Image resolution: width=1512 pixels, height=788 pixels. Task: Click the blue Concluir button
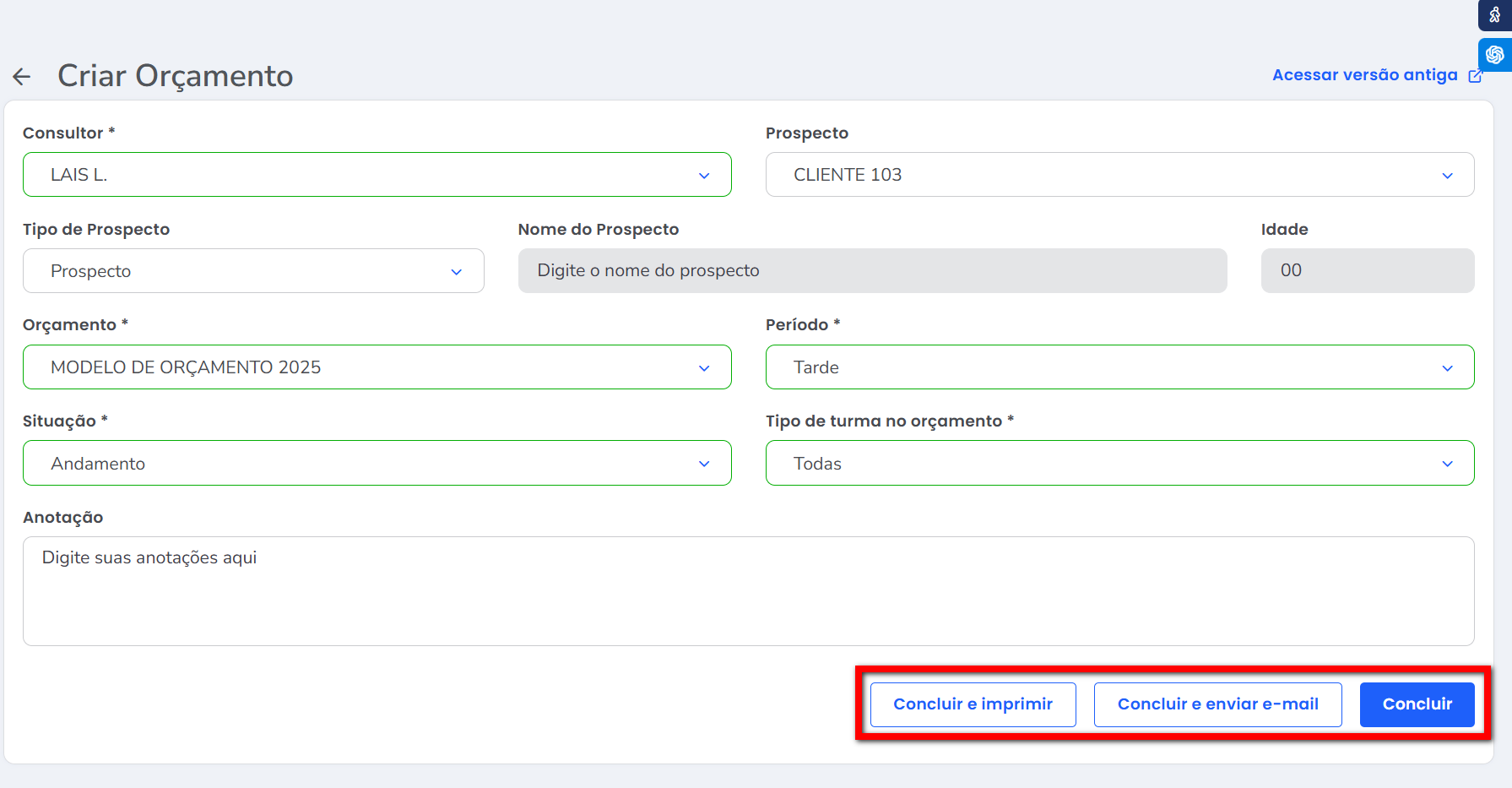1417,704
